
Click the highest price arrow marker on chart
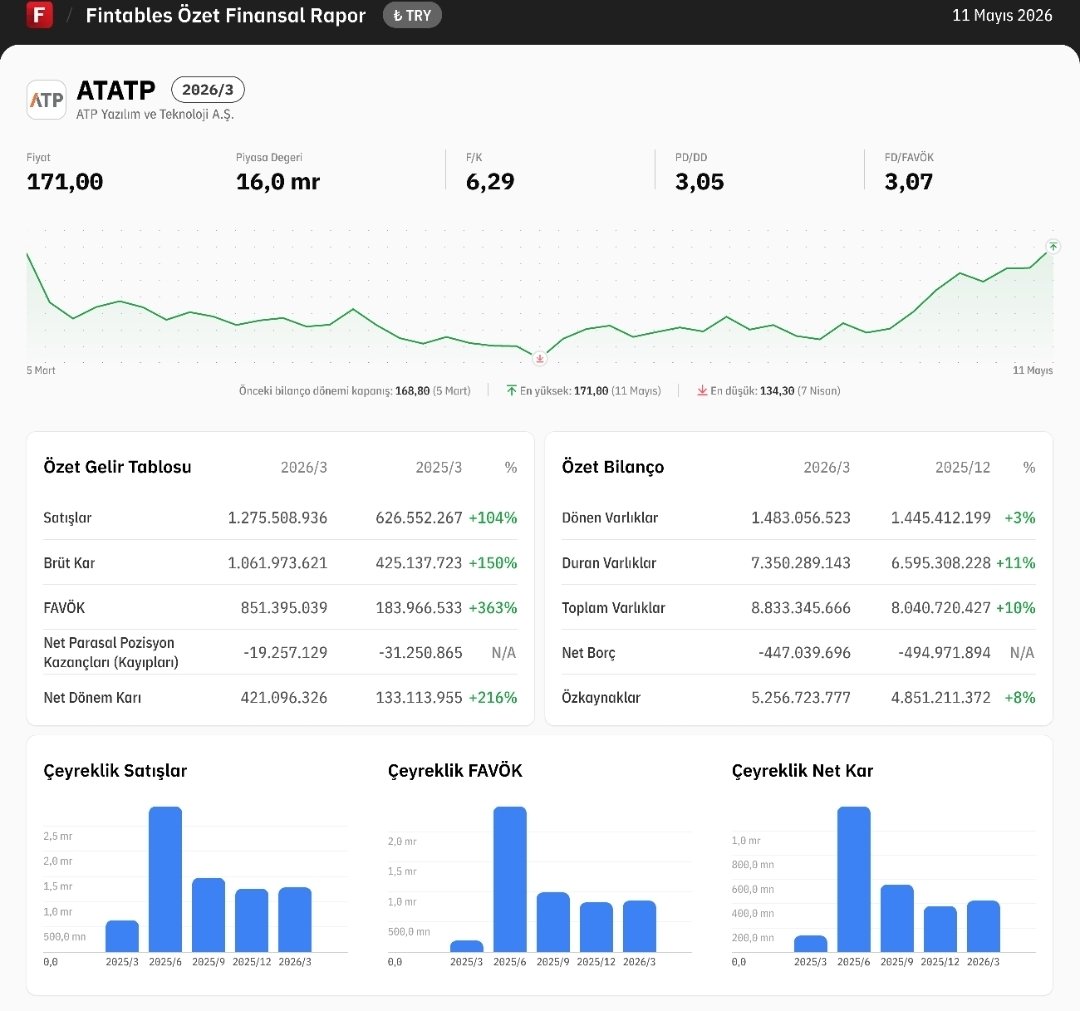[1052, 246]
